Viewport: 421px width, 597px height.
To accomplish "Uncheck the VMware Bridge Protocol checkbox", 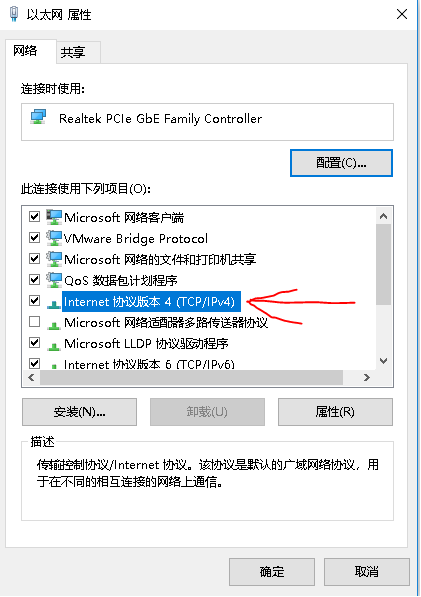I will click(x=35, y=238).
